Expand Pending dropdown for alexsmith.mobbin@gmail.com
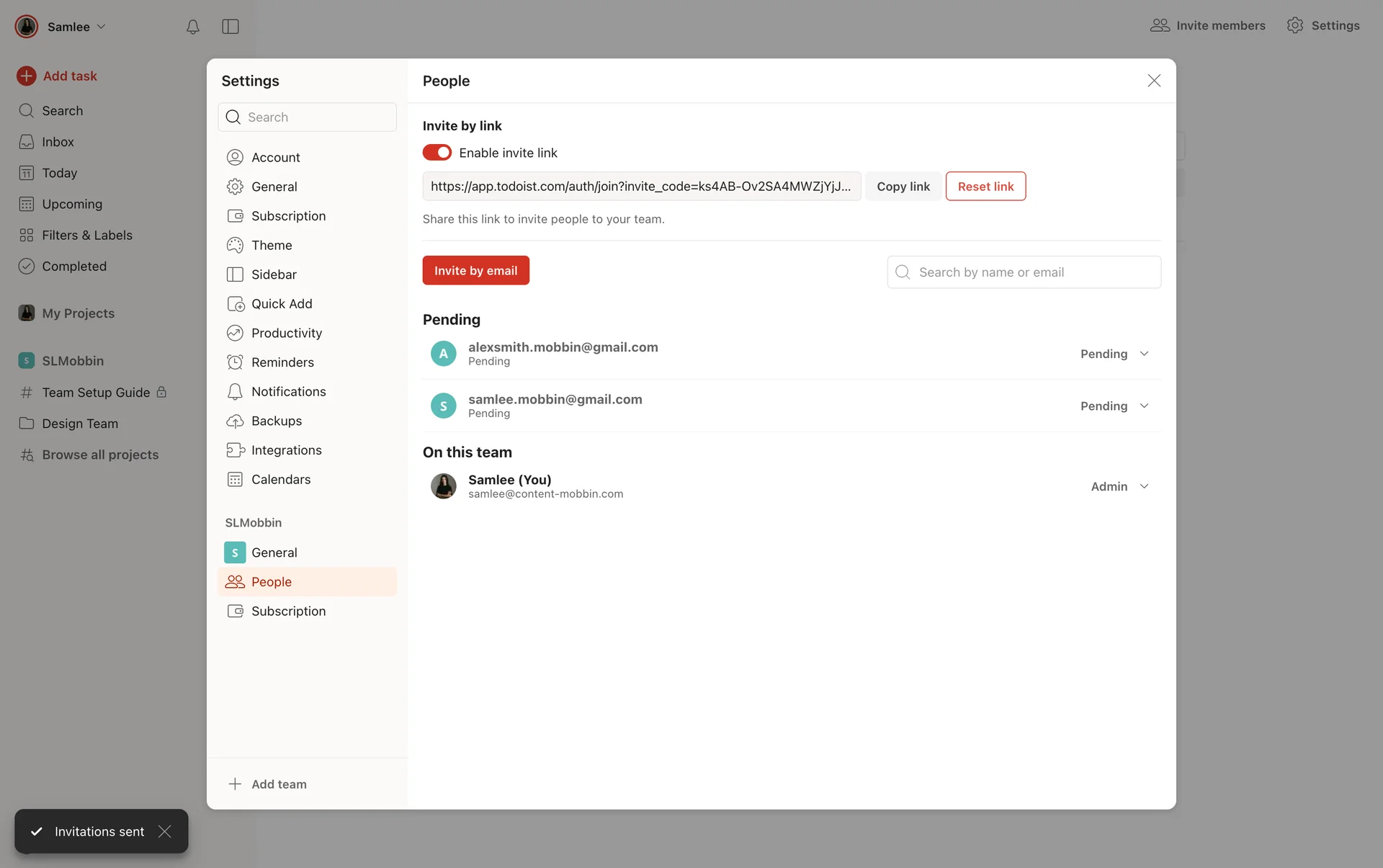The height and width of the screenshot is (868, 1383). coord(1114,354)
